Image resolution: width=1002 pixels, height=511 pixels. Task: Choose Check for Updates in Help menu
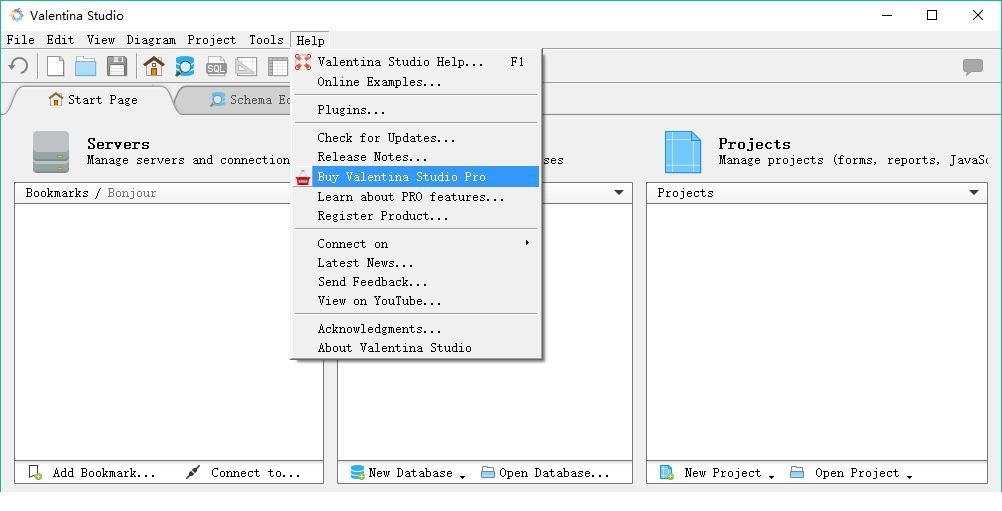(x=386, y=138)
